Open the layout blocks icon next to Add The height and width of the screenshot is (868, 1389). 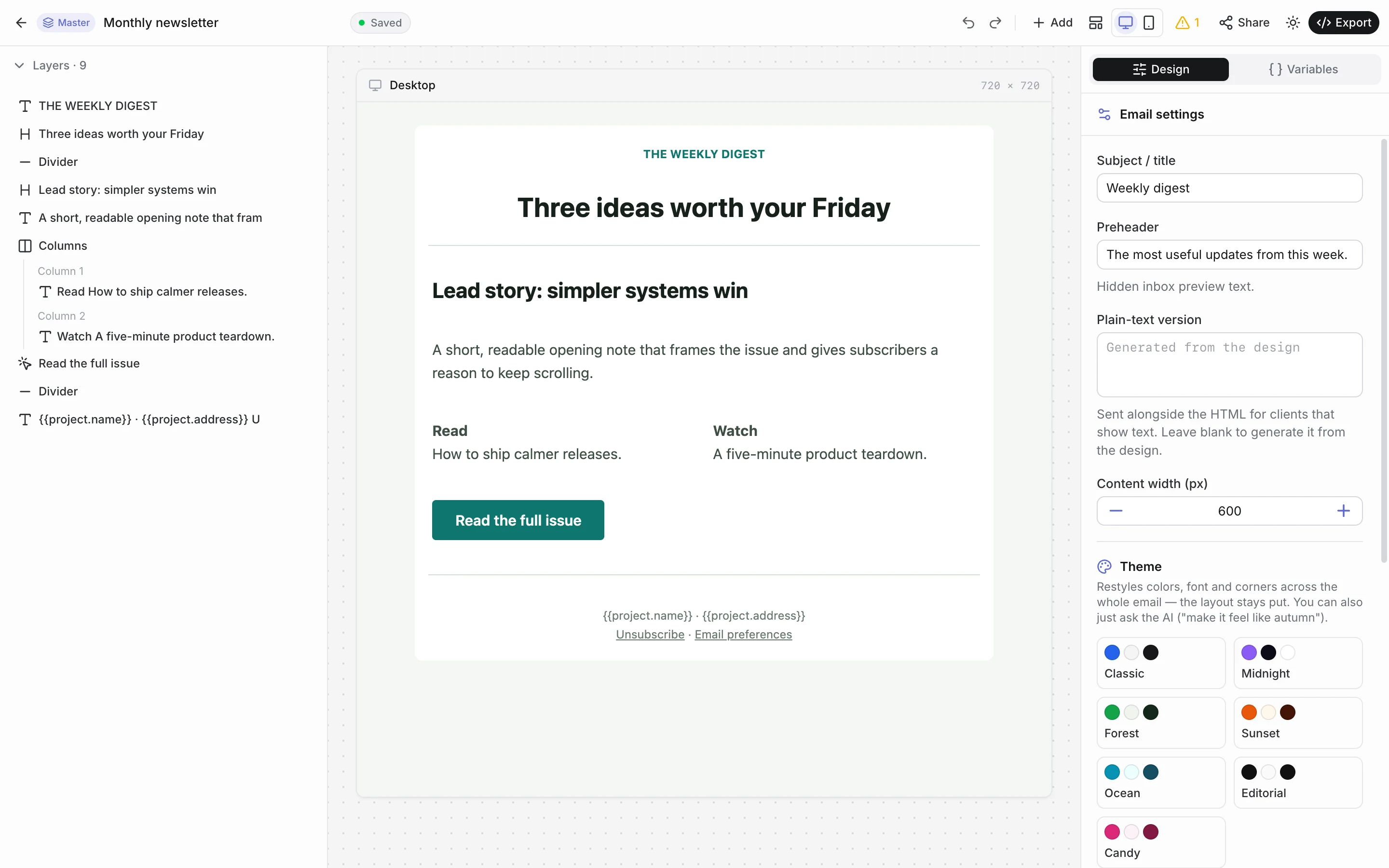coord(1095,22)
